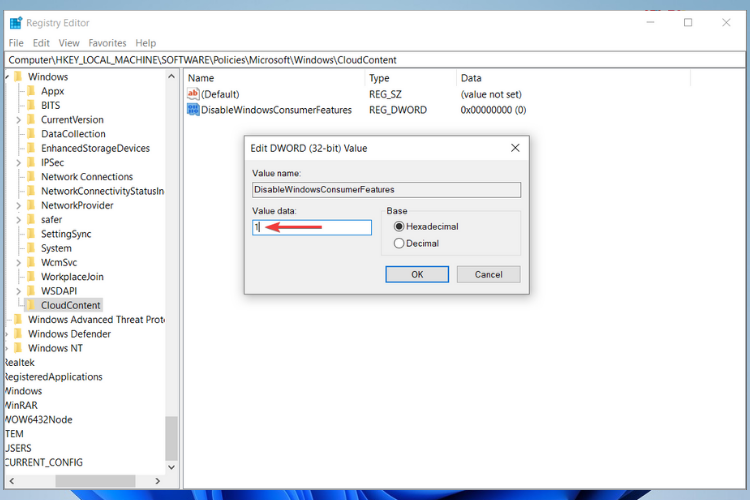Expand the NetworkProvider key

click(x=18, y=206)
